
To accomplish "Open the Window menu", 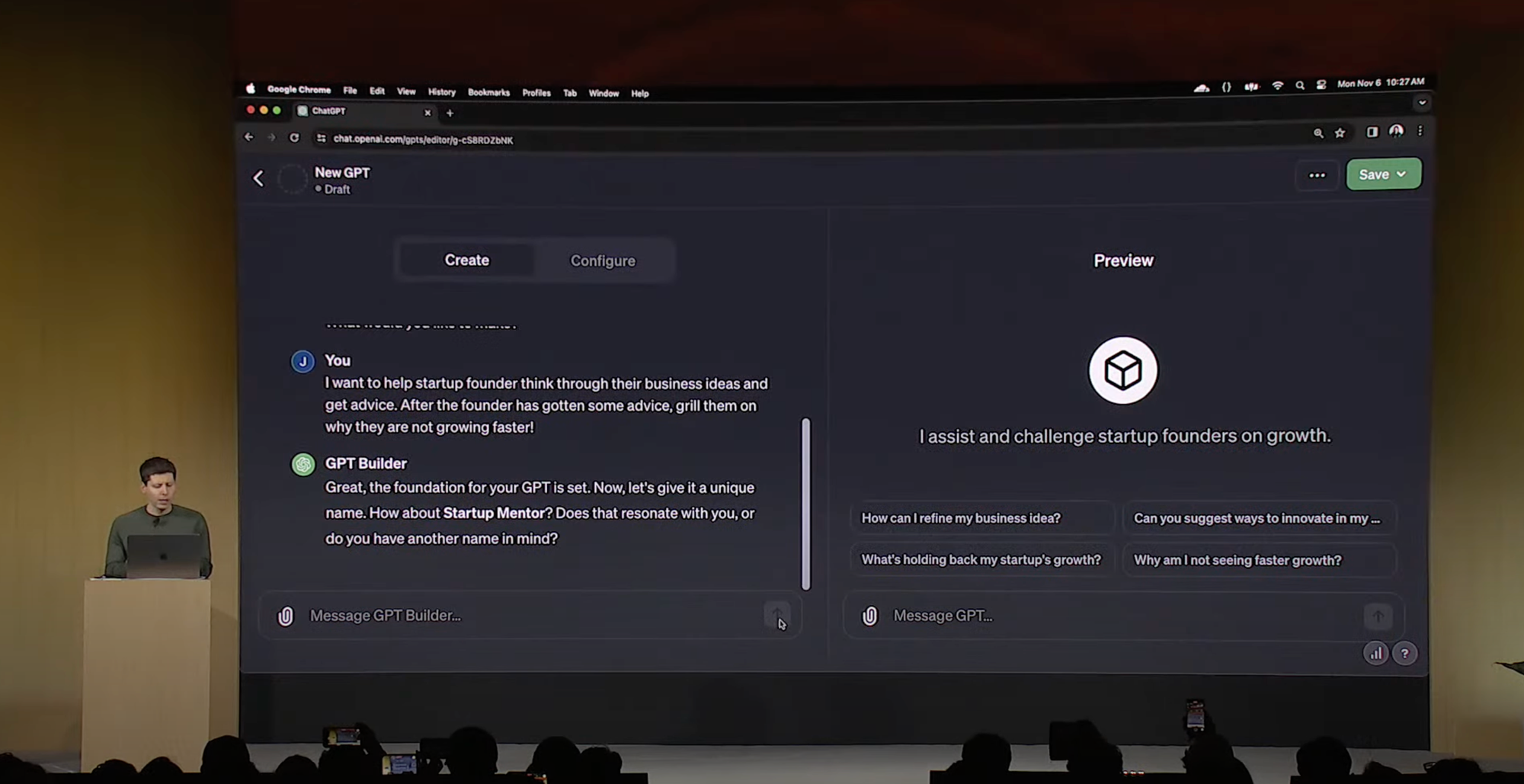I will pyautogui.click(x=604, y=93).
